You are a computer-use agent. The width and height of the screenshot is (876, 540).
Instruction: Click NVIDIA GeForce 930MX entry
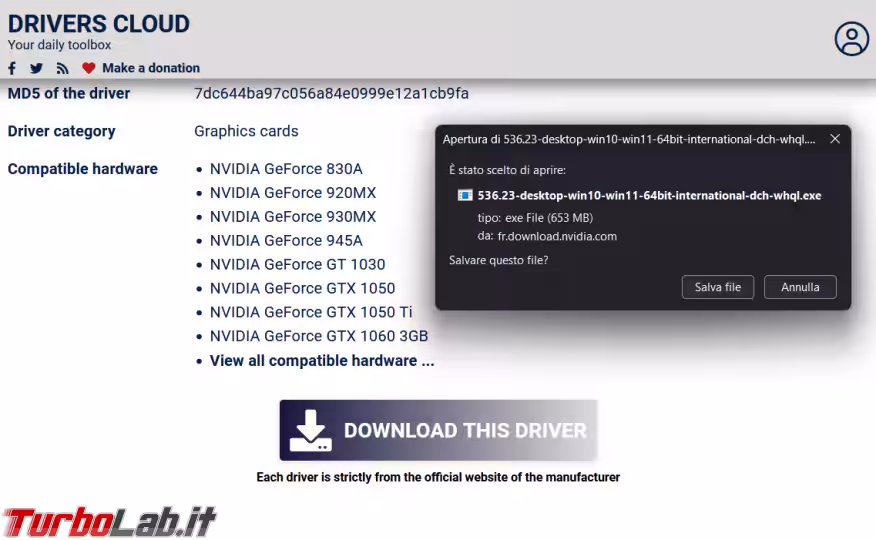coord(293,217)
